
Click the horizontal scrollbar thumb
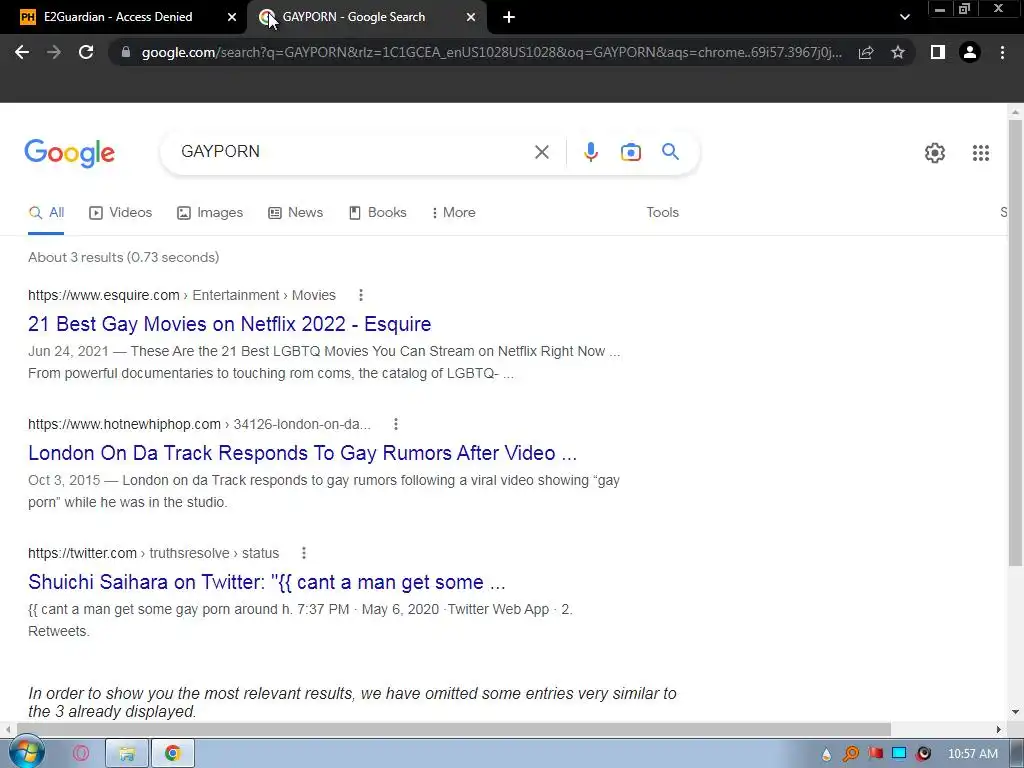[454, 729]
